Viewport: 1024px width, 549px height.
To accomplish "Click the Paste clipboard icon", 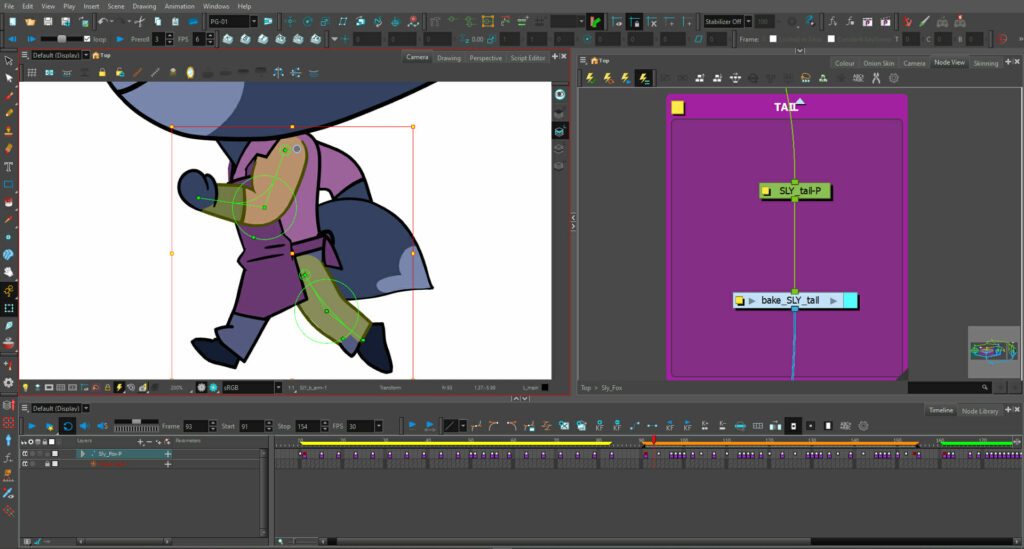I will (x=175, y=22).
